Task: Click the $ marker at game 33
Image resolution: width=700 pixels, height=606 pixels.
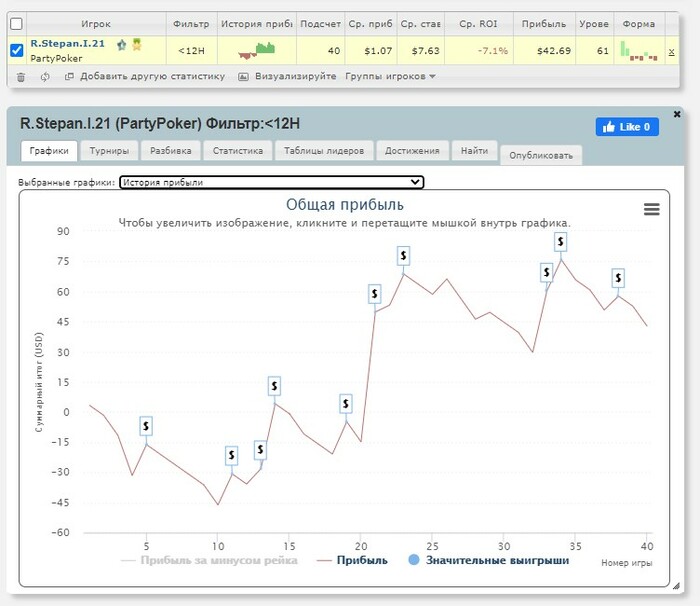Action: tap(546, 272)
